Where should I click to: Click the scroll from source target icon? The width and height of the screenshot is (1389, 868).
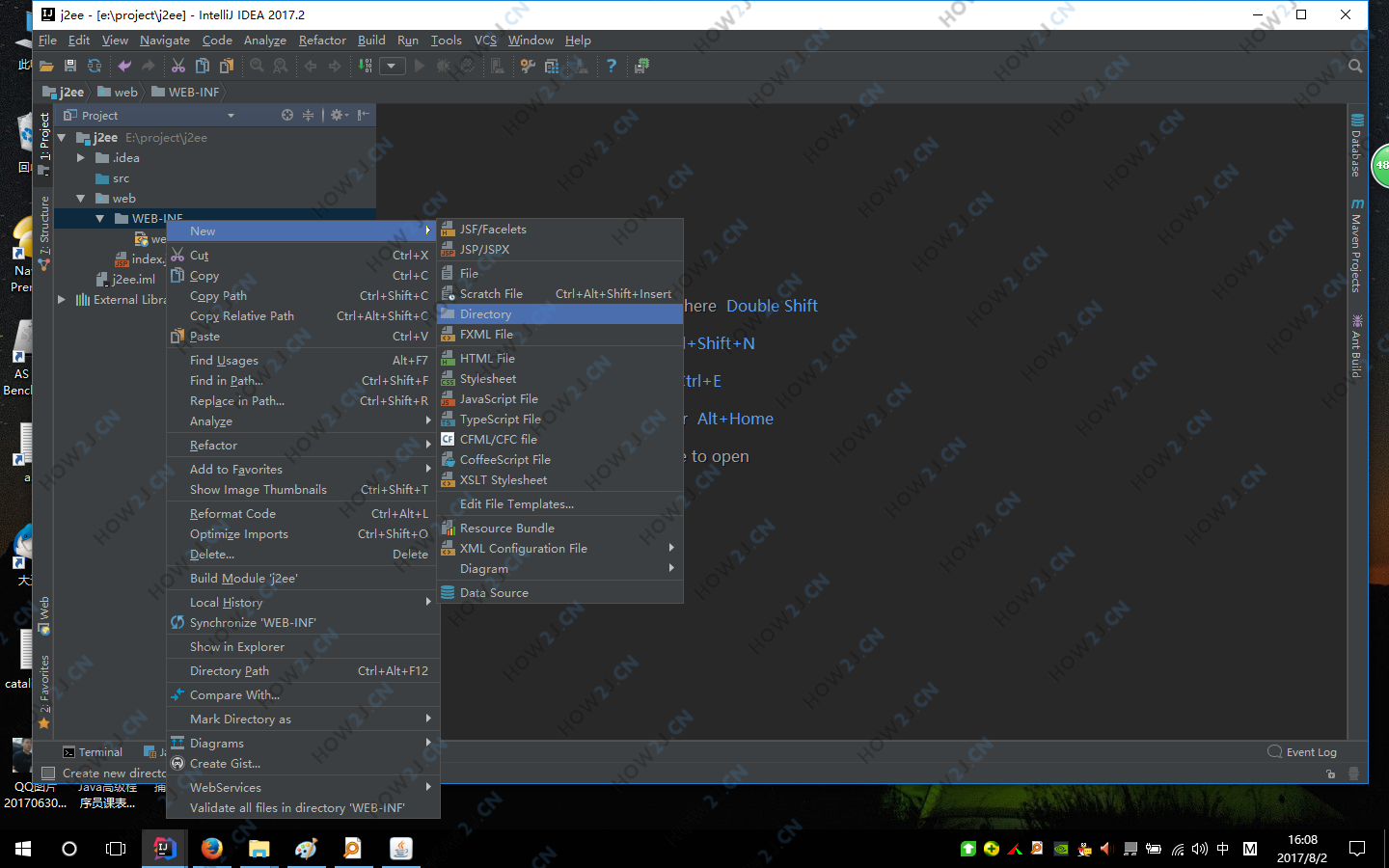(x=287, y=115)
